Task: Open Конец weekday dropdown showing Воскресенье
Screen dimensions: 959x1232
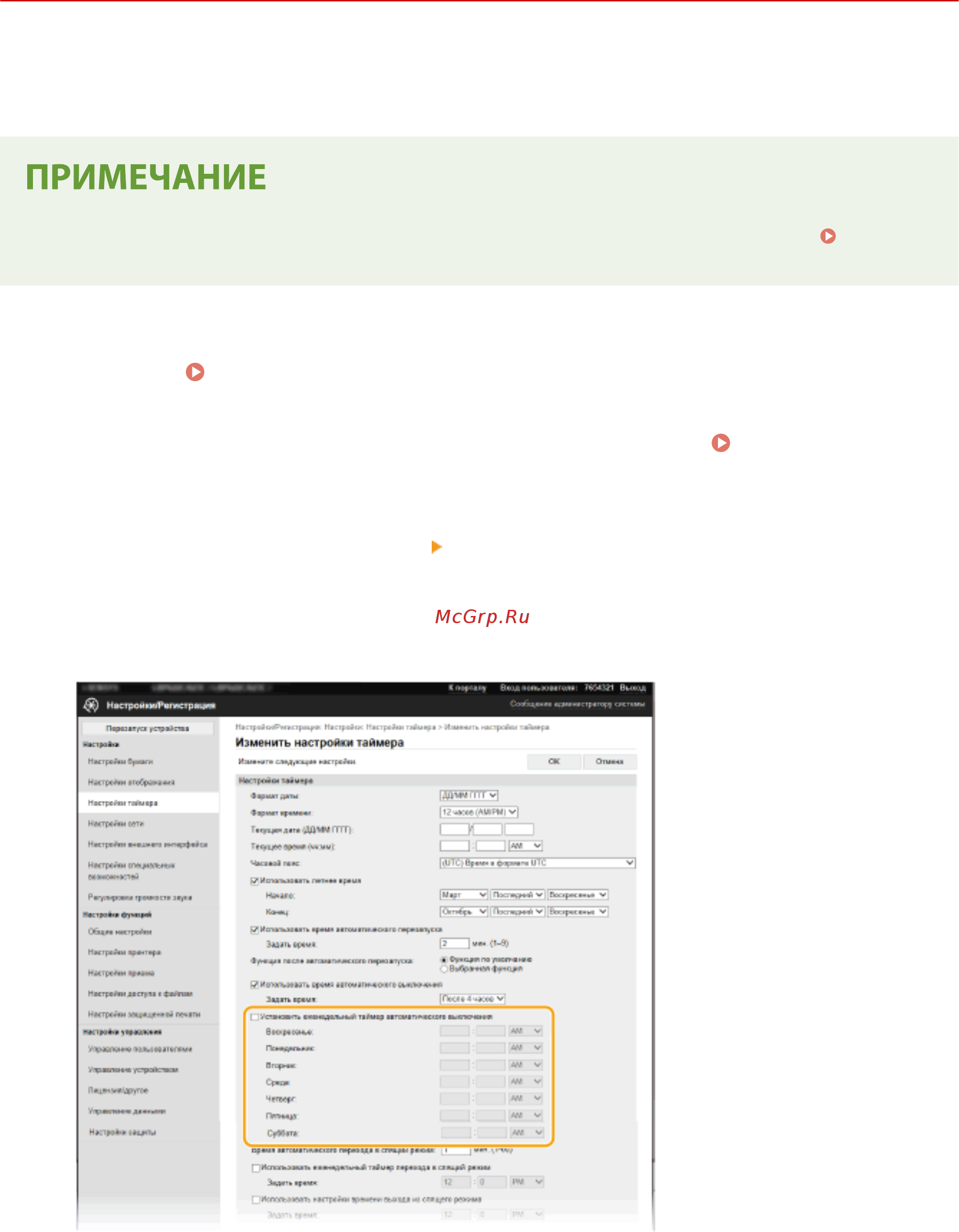Action: pyautogui.click(x=578, y=912)
